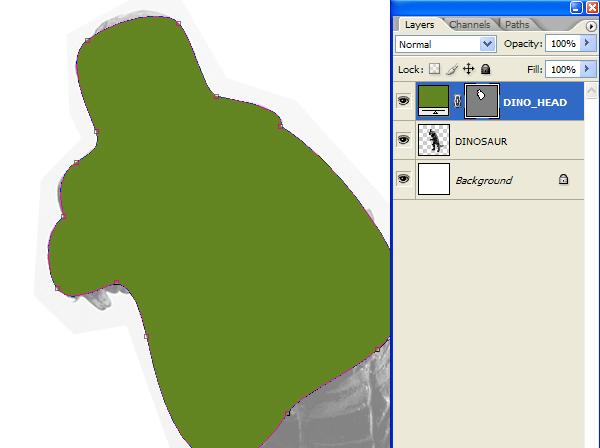Select the Background layer name
The image size is (600, 448).
484,181
